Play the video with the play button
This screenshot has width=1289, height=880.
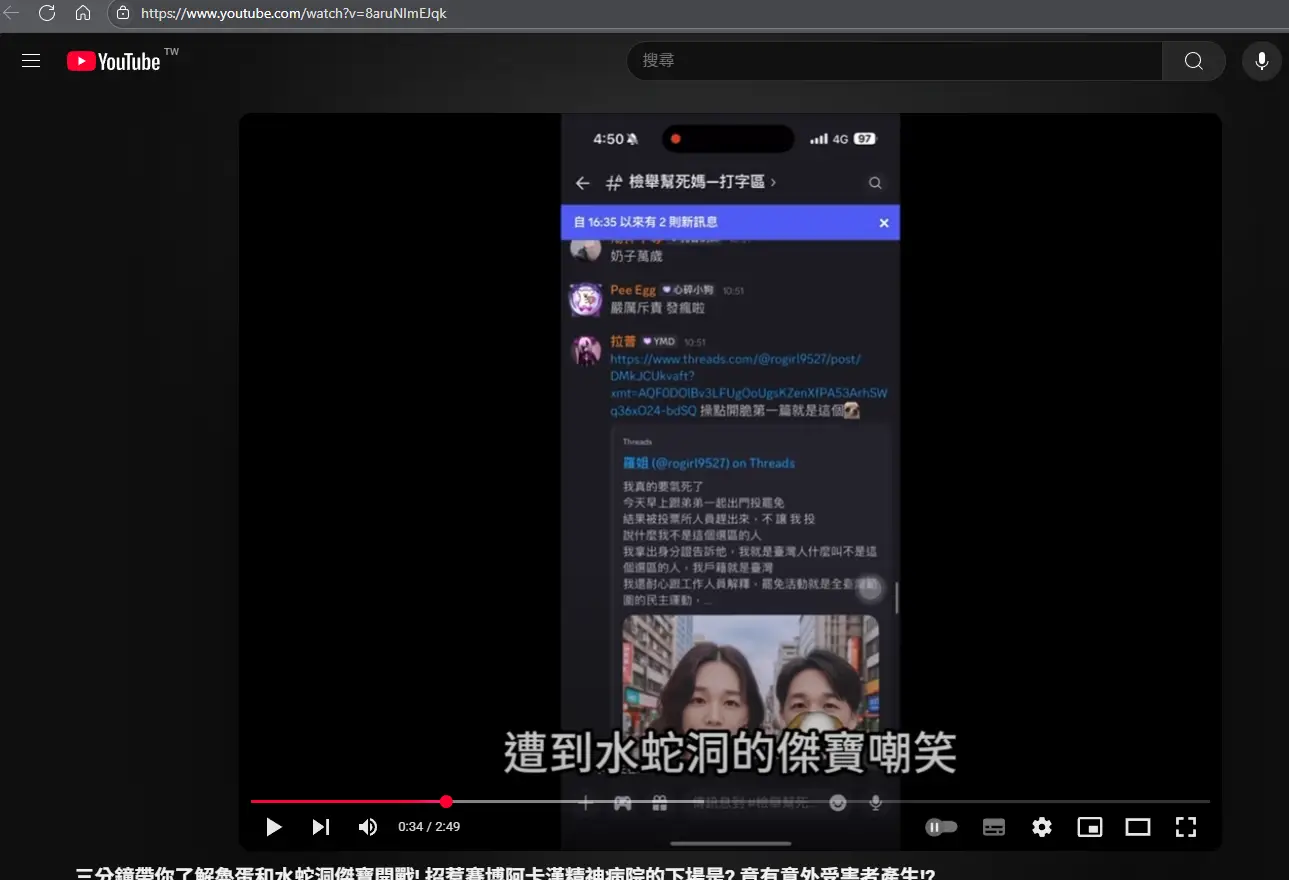pos(273,827)
